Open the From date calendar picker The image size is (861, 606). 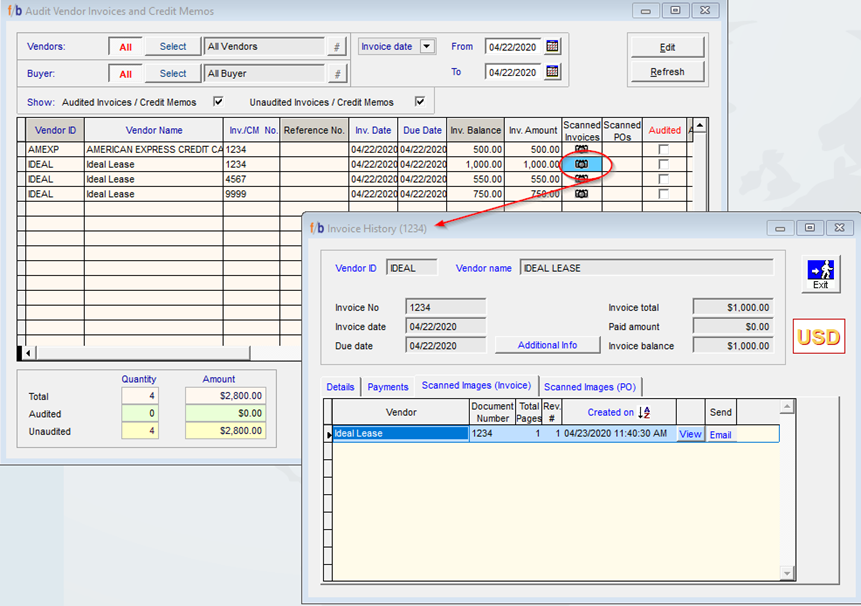pyautogui.click(x=552, y=46)
